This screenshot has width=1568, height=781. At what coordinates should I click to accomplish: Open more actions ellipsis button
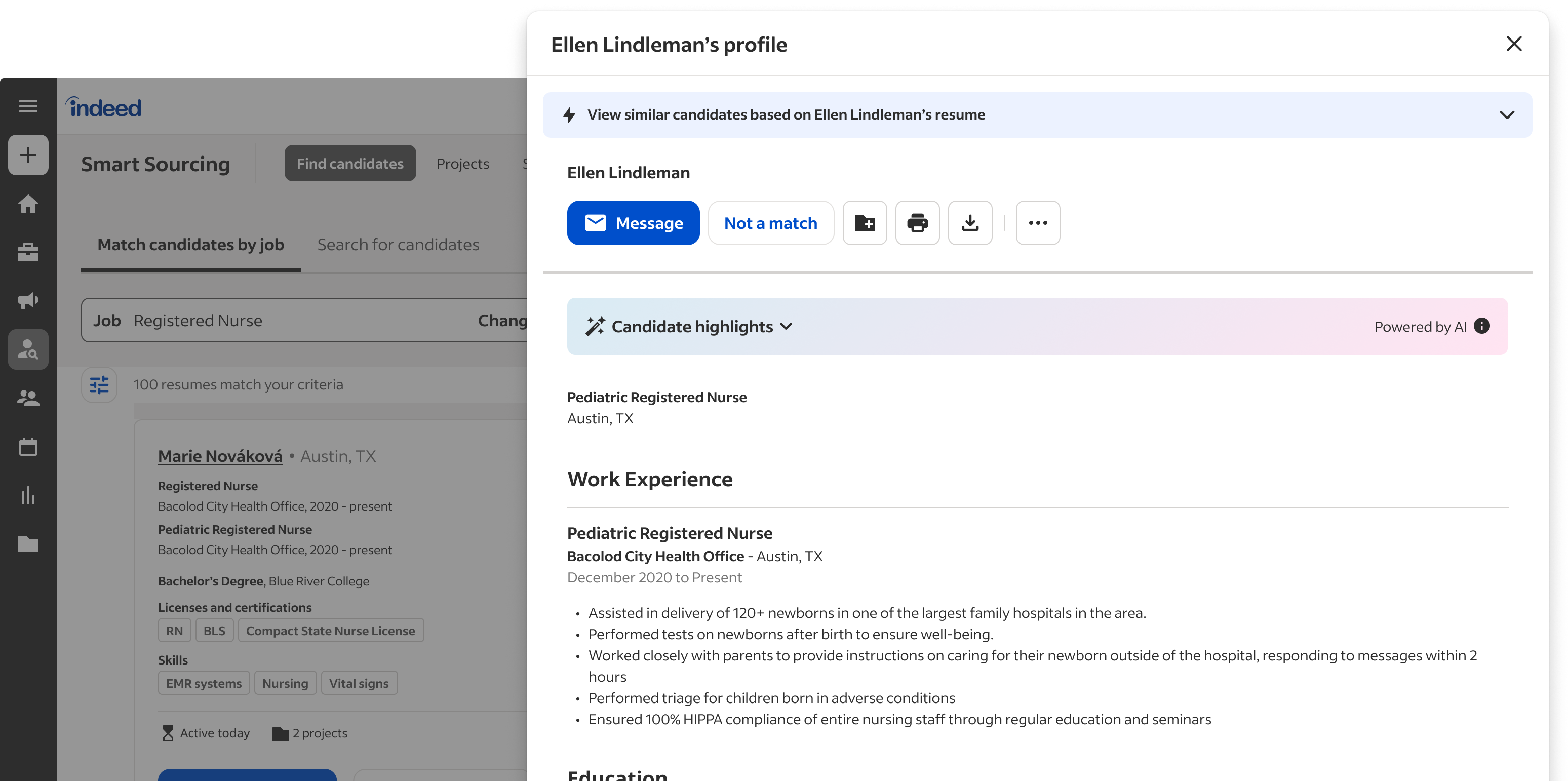[x=1038, y=223]
